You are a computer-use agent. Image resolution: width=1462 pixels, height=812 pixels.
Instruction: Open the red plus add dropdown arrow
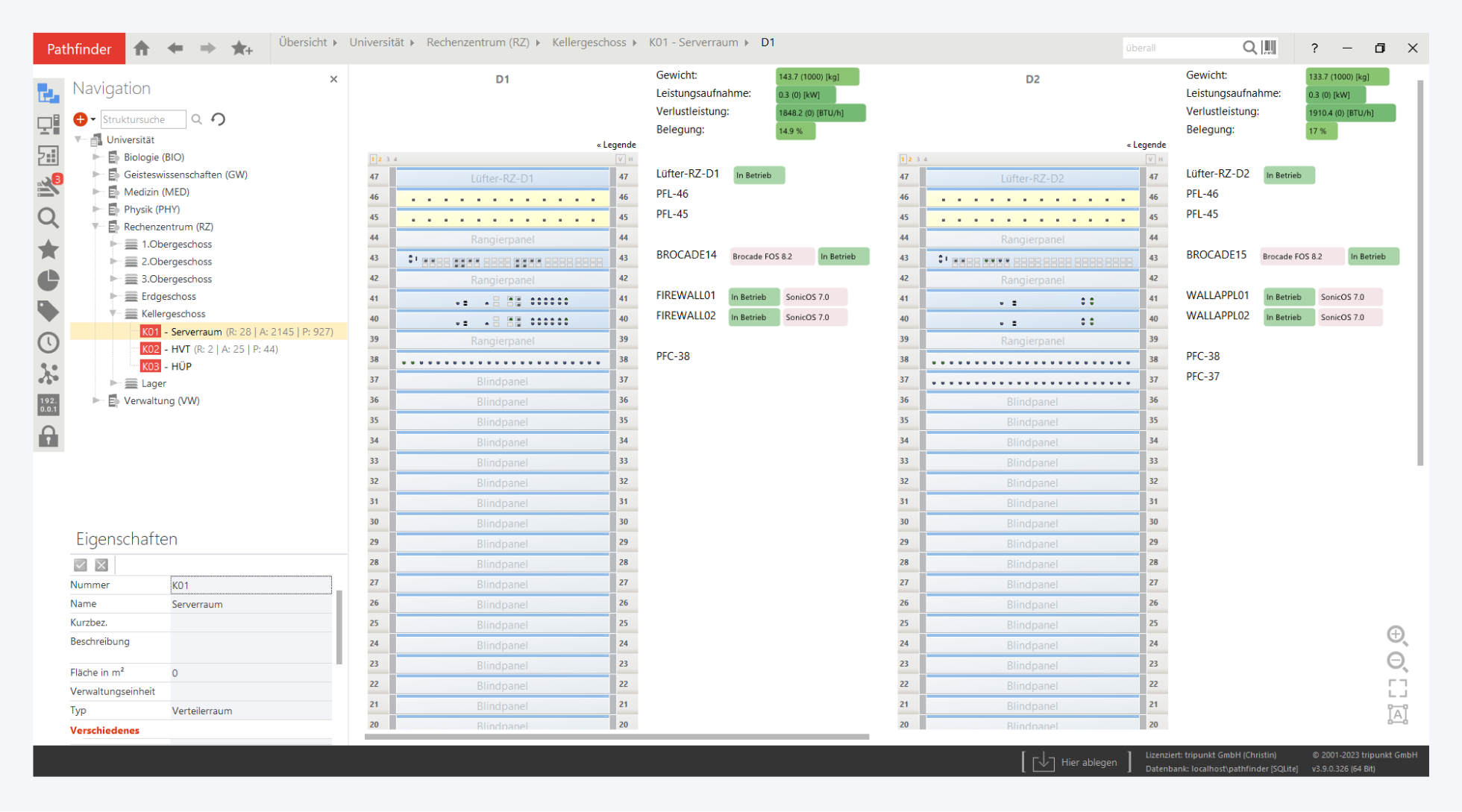(93, 119)
